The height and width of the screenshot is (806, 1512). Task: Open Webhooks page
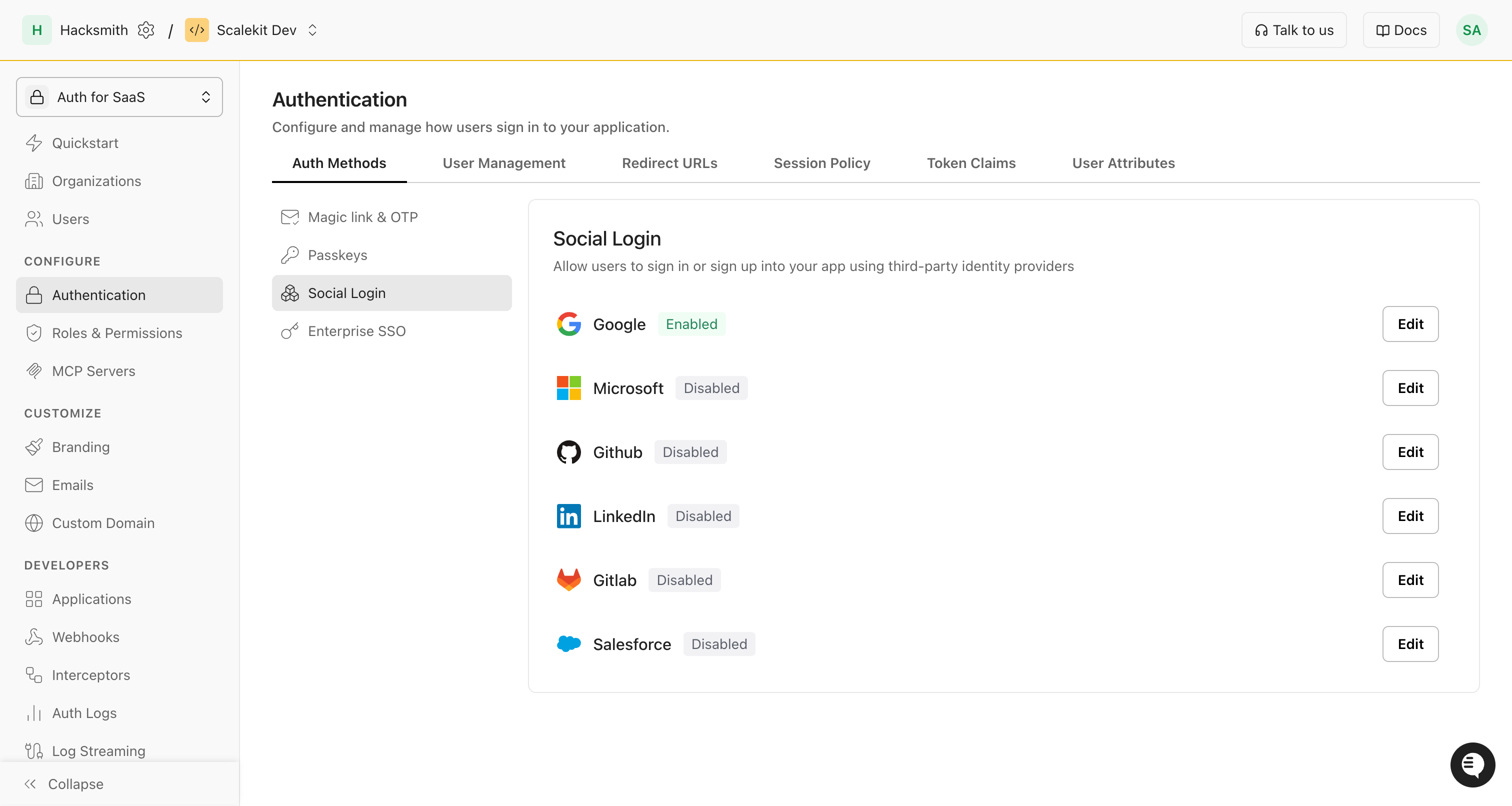point(119,637)
